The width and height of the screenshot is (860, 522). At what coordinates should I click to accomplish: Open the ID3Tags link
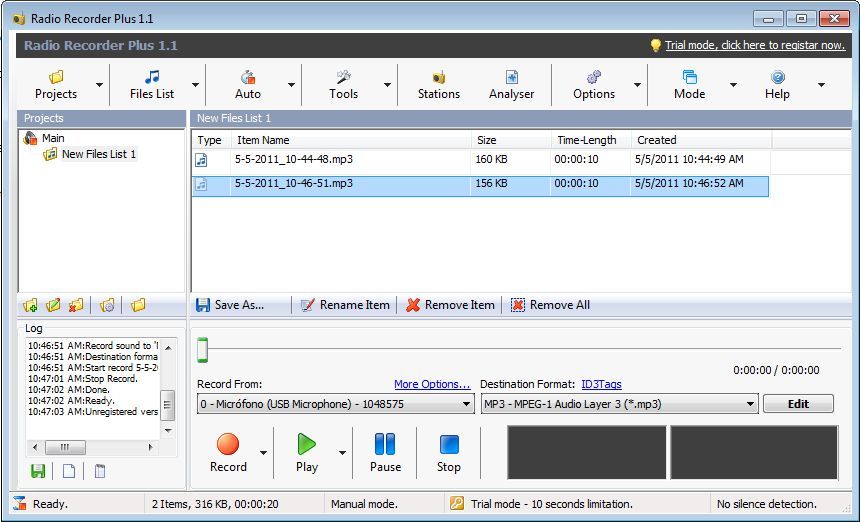coord(601,384)
